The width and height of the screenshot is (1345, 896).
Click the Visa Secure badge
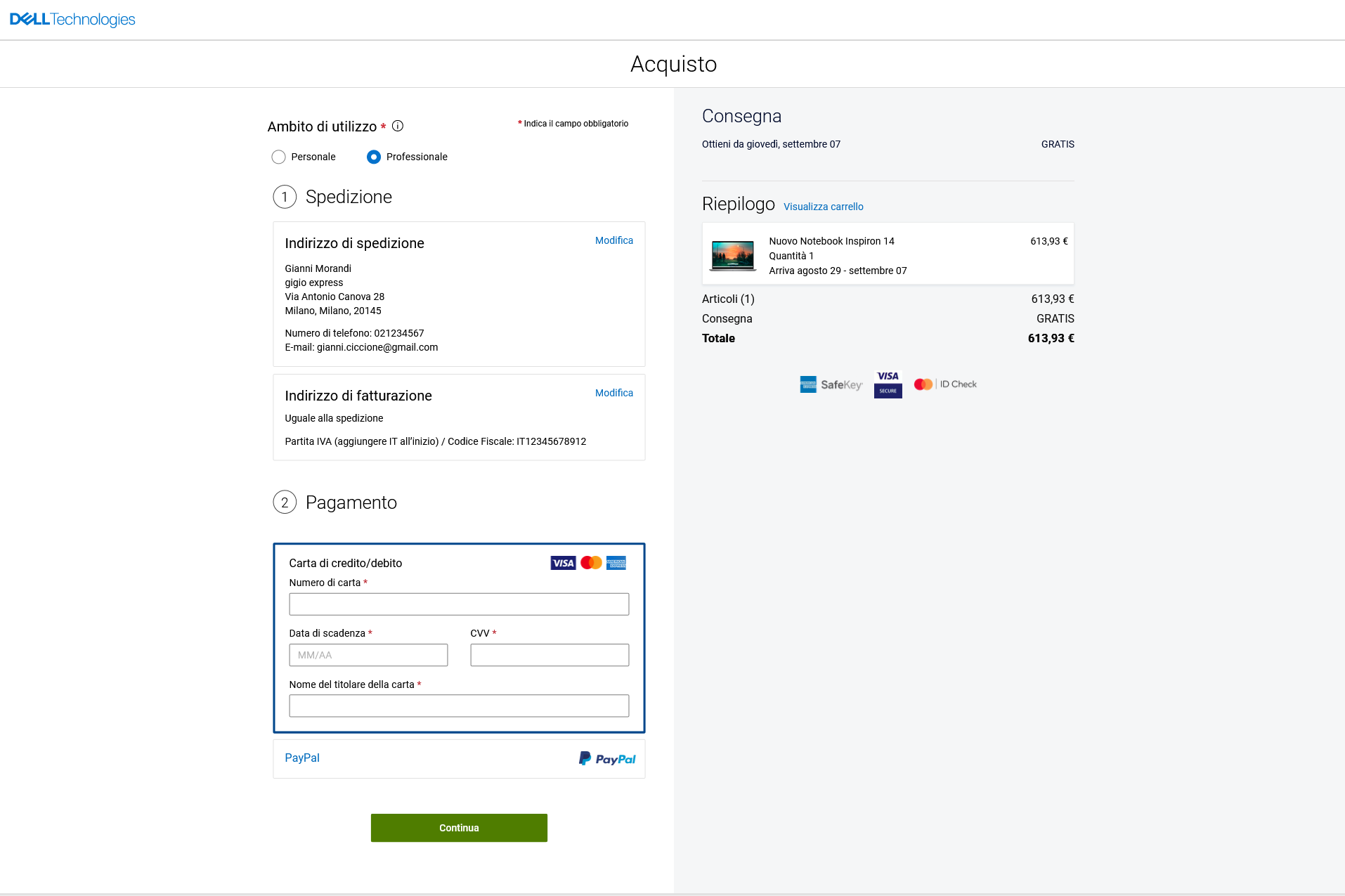888,384
